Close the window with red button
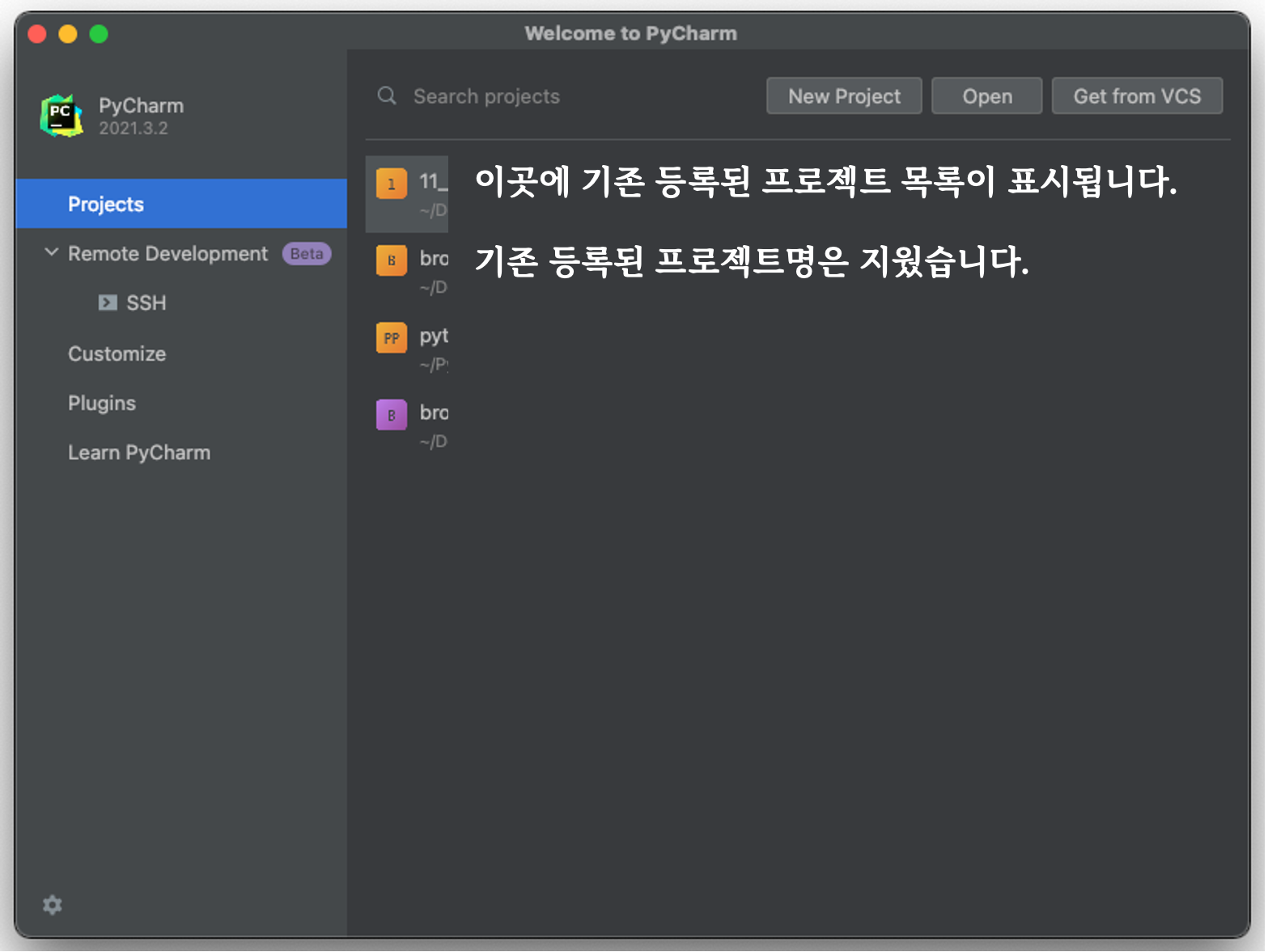 pyautogui.click(x=37, y=34)
